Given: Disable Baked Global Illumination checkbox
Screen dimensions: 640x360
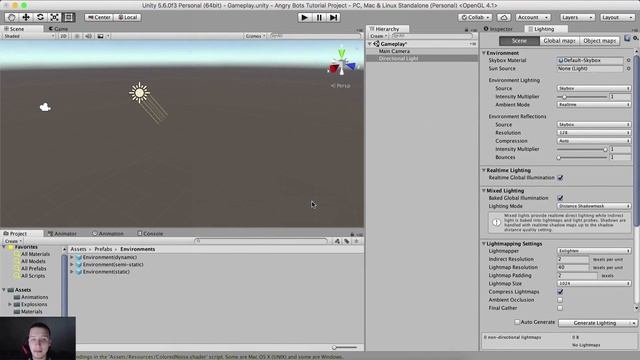Looking at the screenshot, I should 560,198.
